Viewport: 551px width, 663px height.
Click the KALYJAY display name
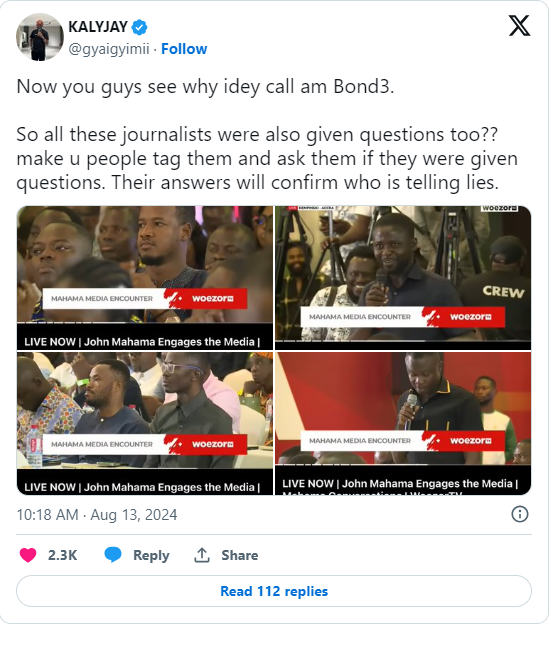click(x=98, y=27)
